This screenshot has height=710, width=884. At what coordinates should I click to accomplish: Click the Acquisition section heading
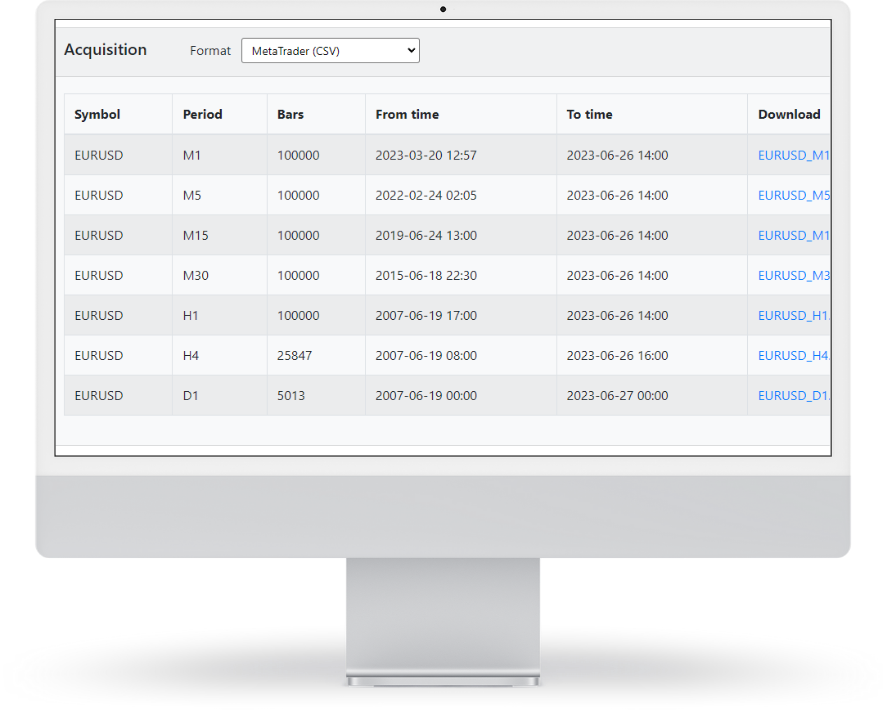(x=105, y=50)
